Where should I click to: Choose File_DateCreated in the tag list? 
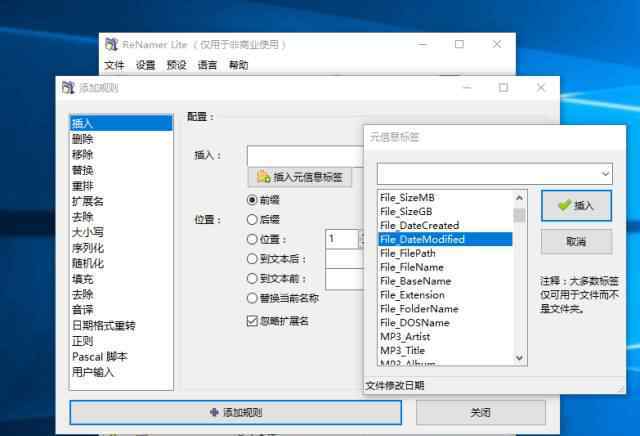point(445,225)
